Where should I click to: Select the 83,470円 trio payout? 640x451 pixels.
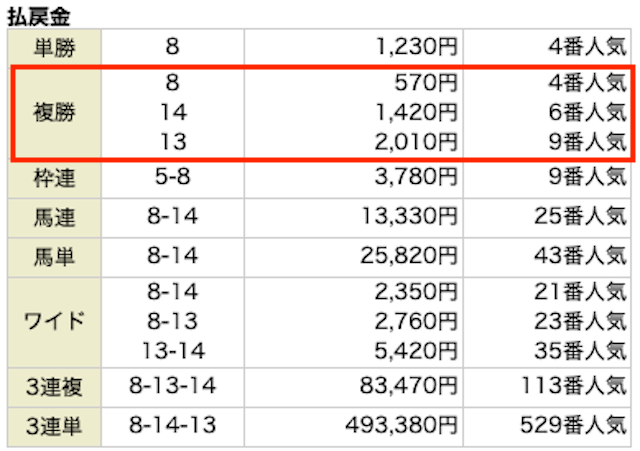click(x=409, y=386)
